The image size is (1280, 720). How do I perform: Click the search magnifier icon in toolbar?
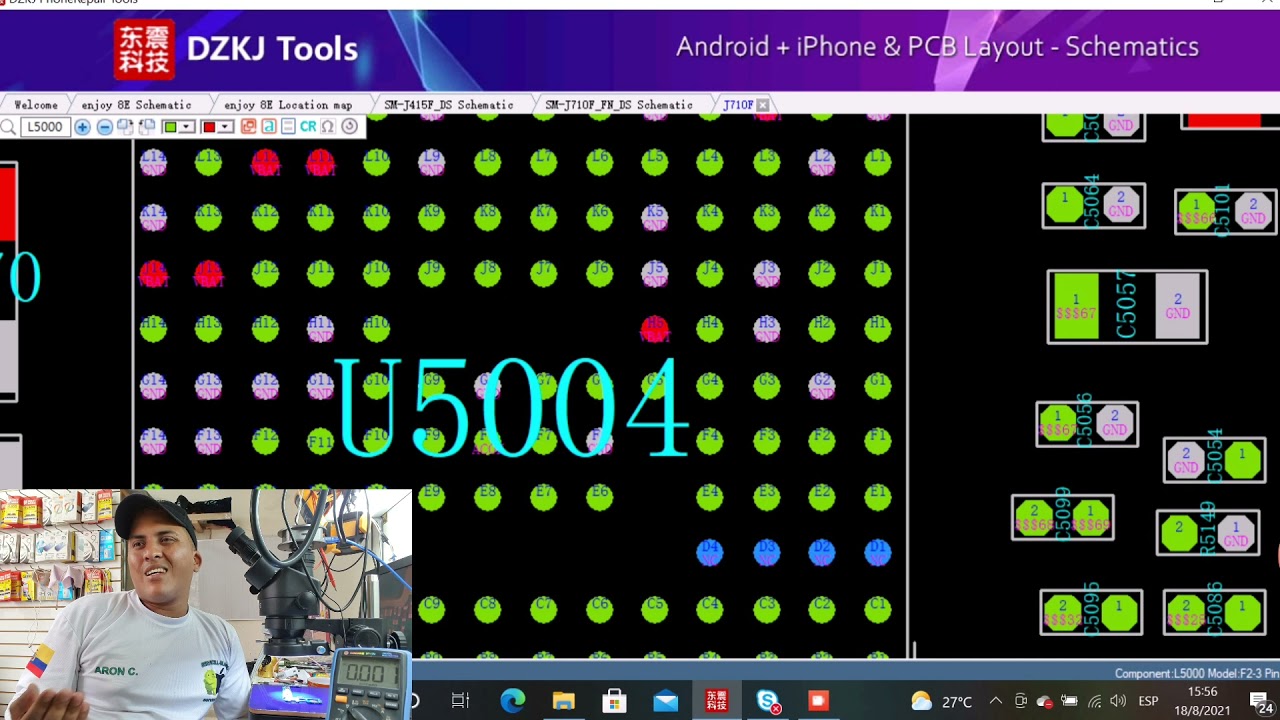coord(8,127)
